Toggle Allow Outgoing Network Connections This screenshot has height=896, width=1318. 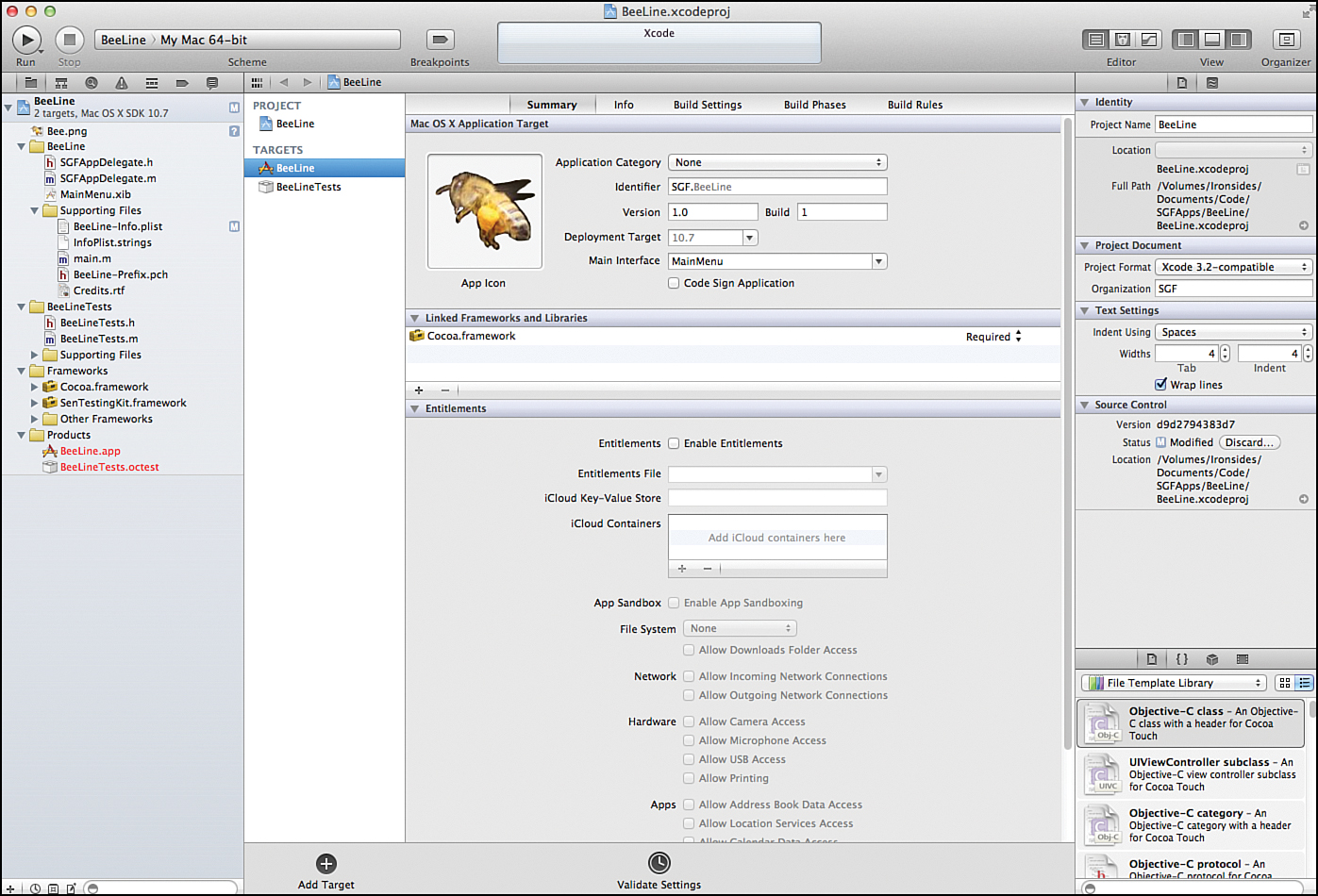[x=689, y=695]
